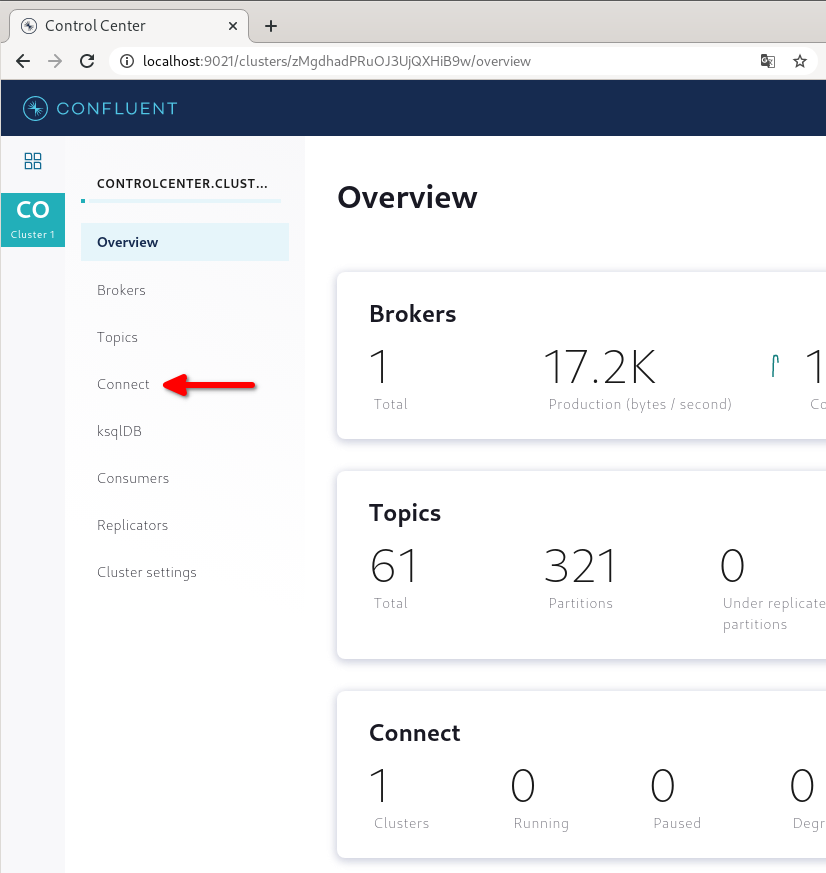The image size is (826, 873).
Task: Click the CONTROLCENTER.CLUST cluster name heading
Action: coord(182,183)
